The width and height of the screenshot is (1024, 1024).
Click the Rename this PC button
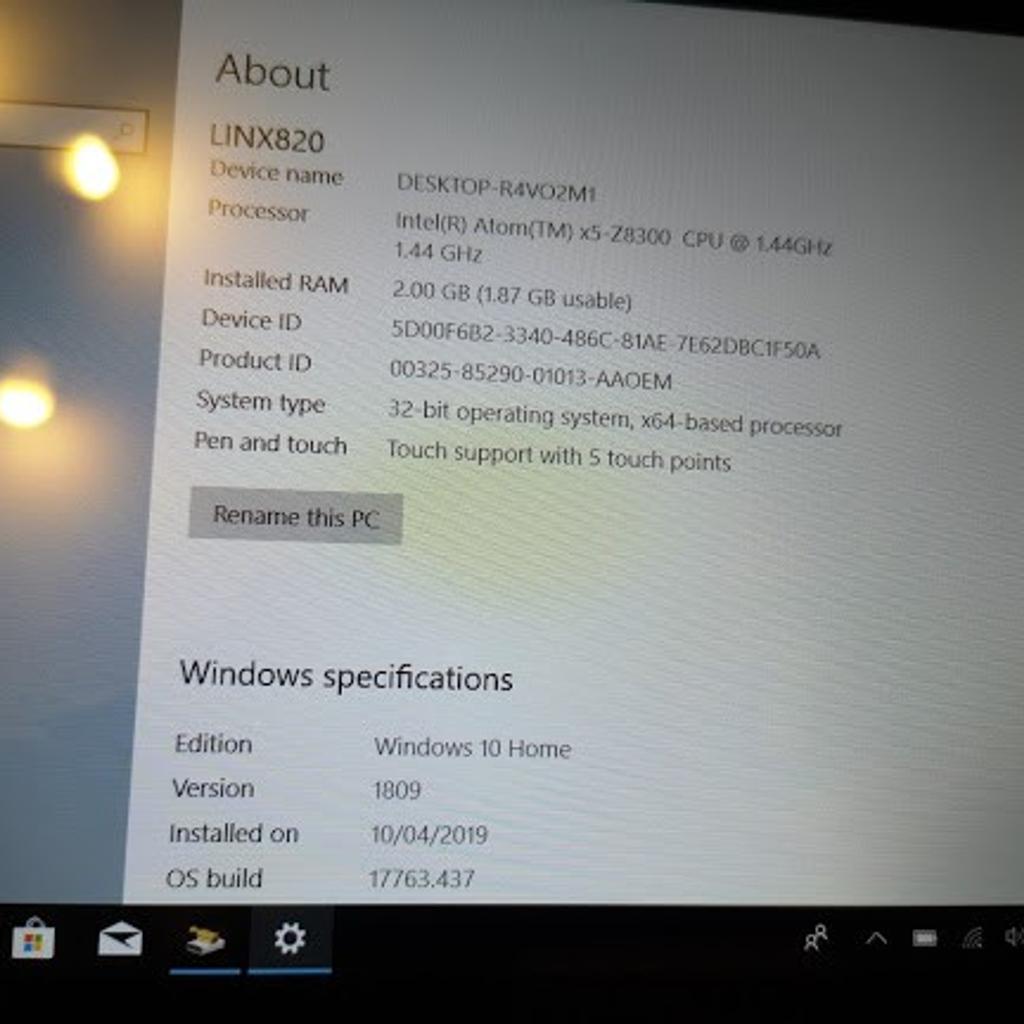coord(295,517)
